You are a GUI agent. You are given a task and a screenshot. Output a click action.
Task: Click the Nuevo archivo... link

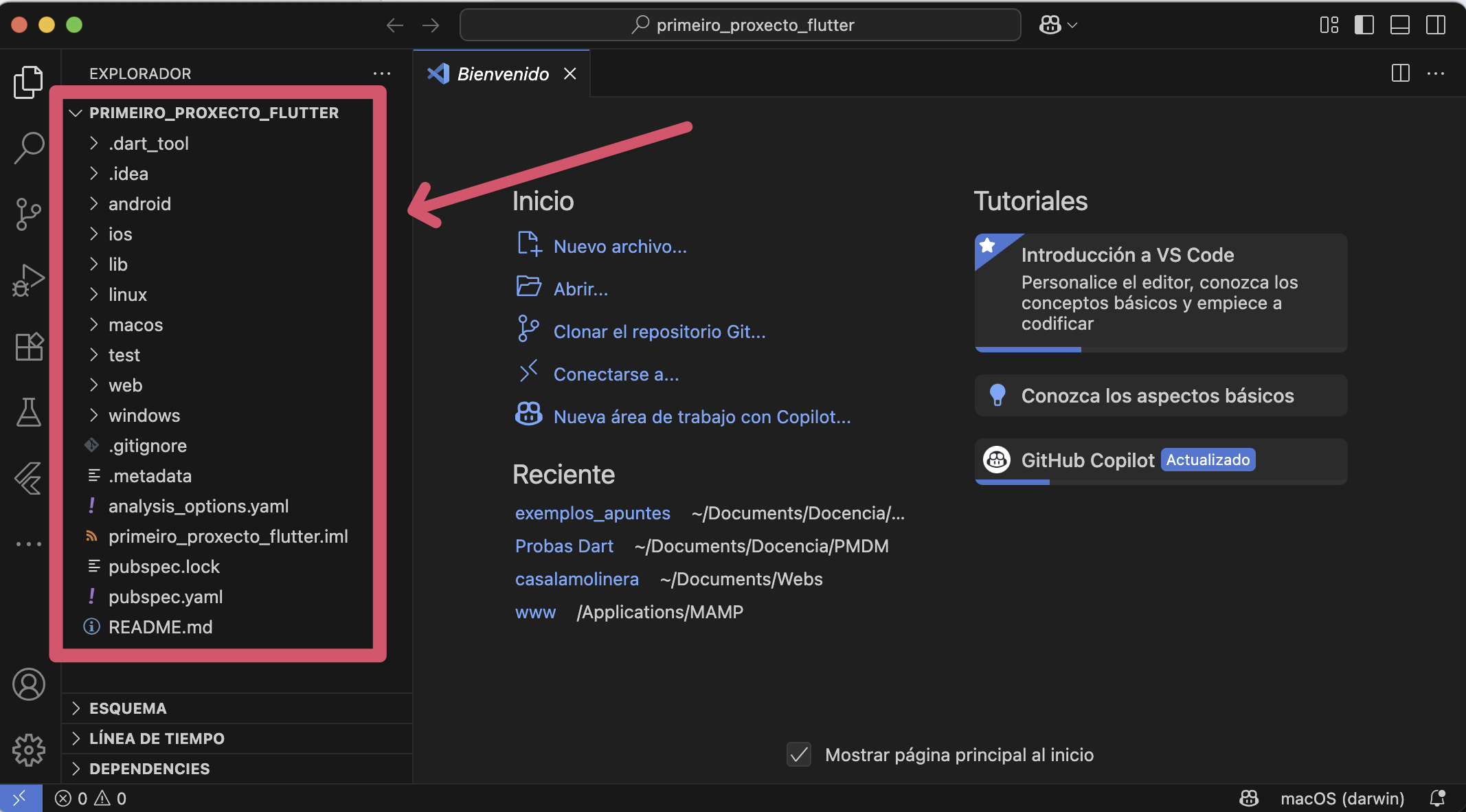[x=620, y=247]
